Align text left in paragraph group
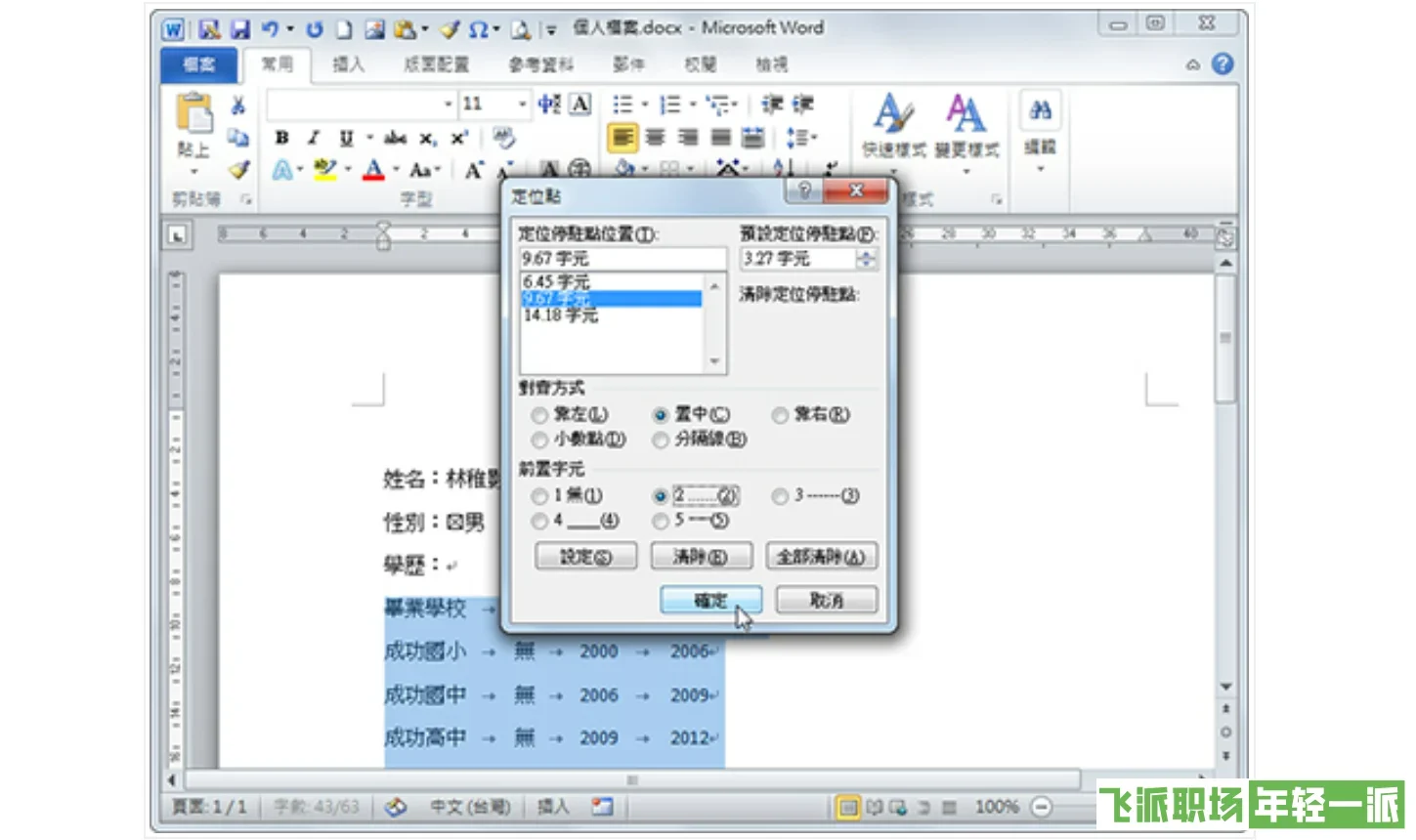Image resolution: width=1416 pixels, height=840 pixels. (x=622, y=138)
